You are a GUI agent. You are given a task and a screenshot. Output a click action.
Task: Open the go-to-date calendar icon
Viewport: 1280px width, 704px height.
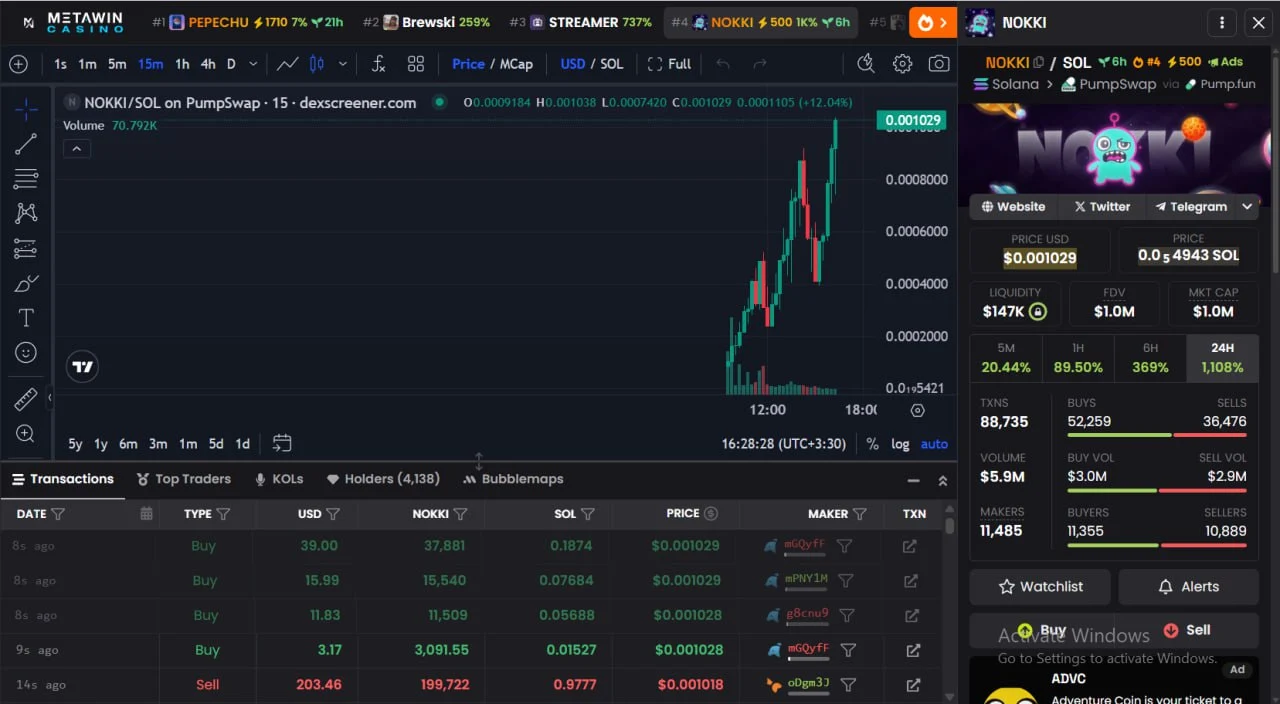pyautogui.click(x=282, y=443)
